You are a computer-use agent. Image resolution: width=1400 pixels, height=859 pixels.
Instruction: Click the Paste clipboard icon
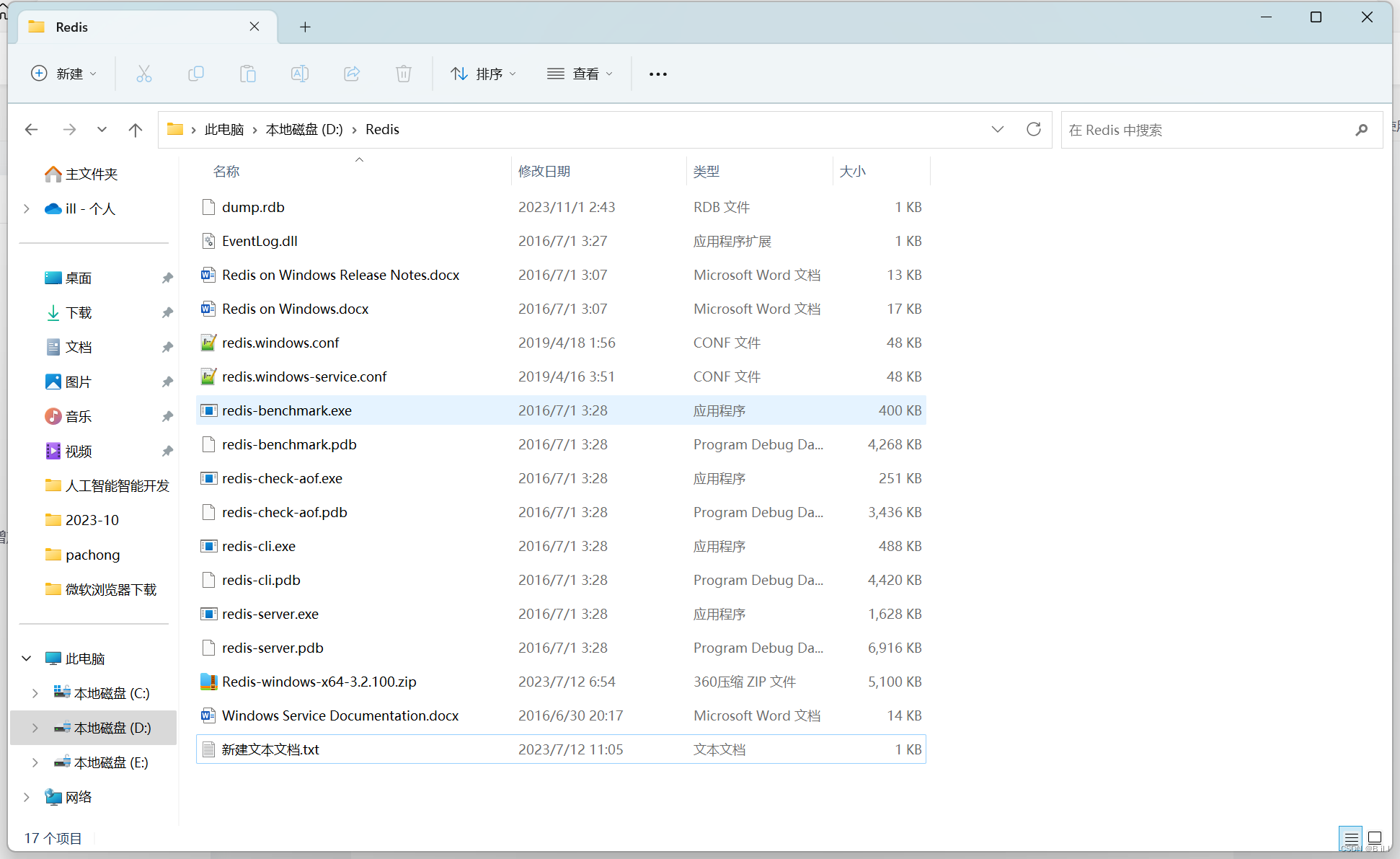click(x=248, y=74)
